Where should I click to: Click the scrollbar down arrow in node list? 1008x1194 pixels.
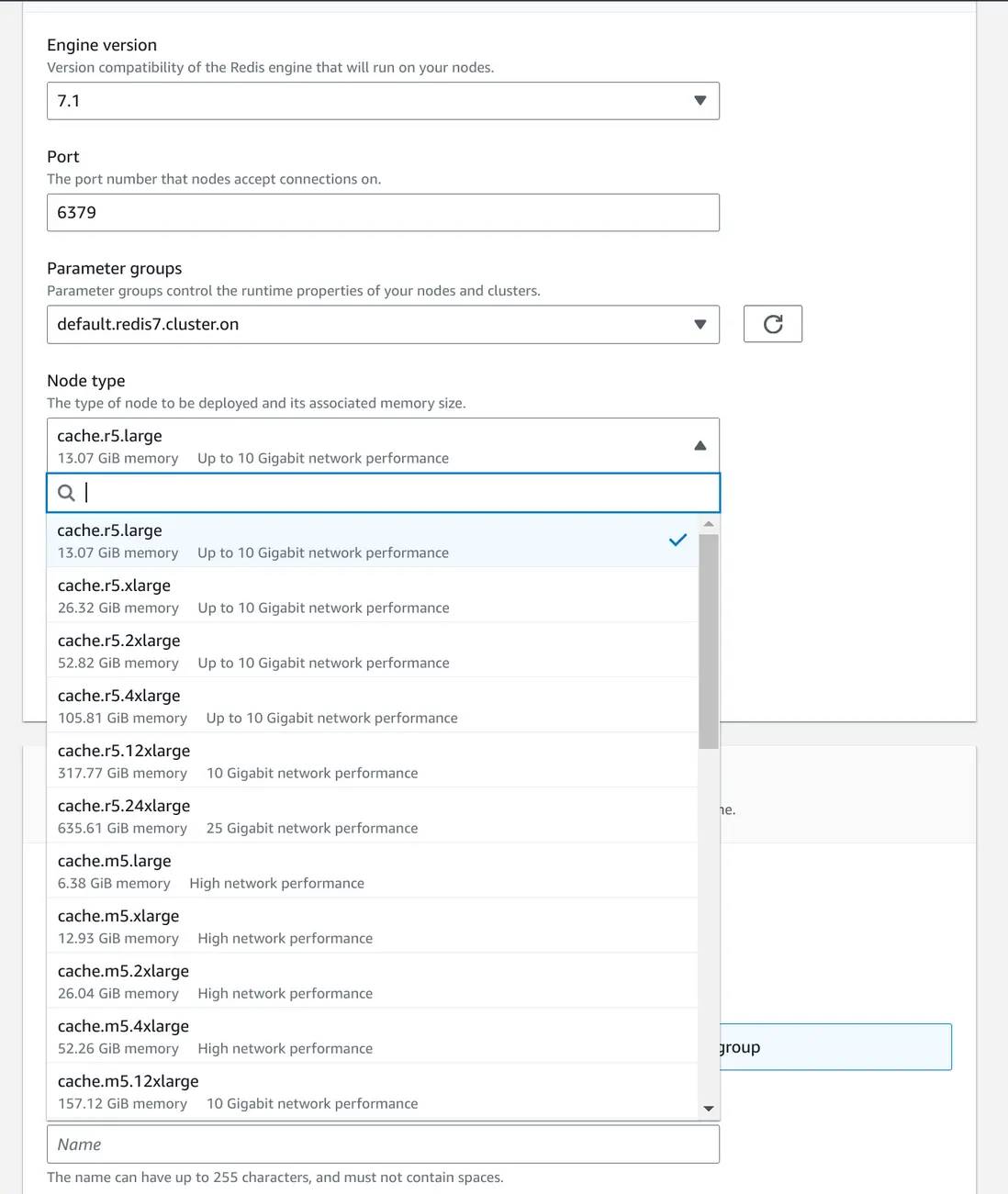pos(708,1109)
